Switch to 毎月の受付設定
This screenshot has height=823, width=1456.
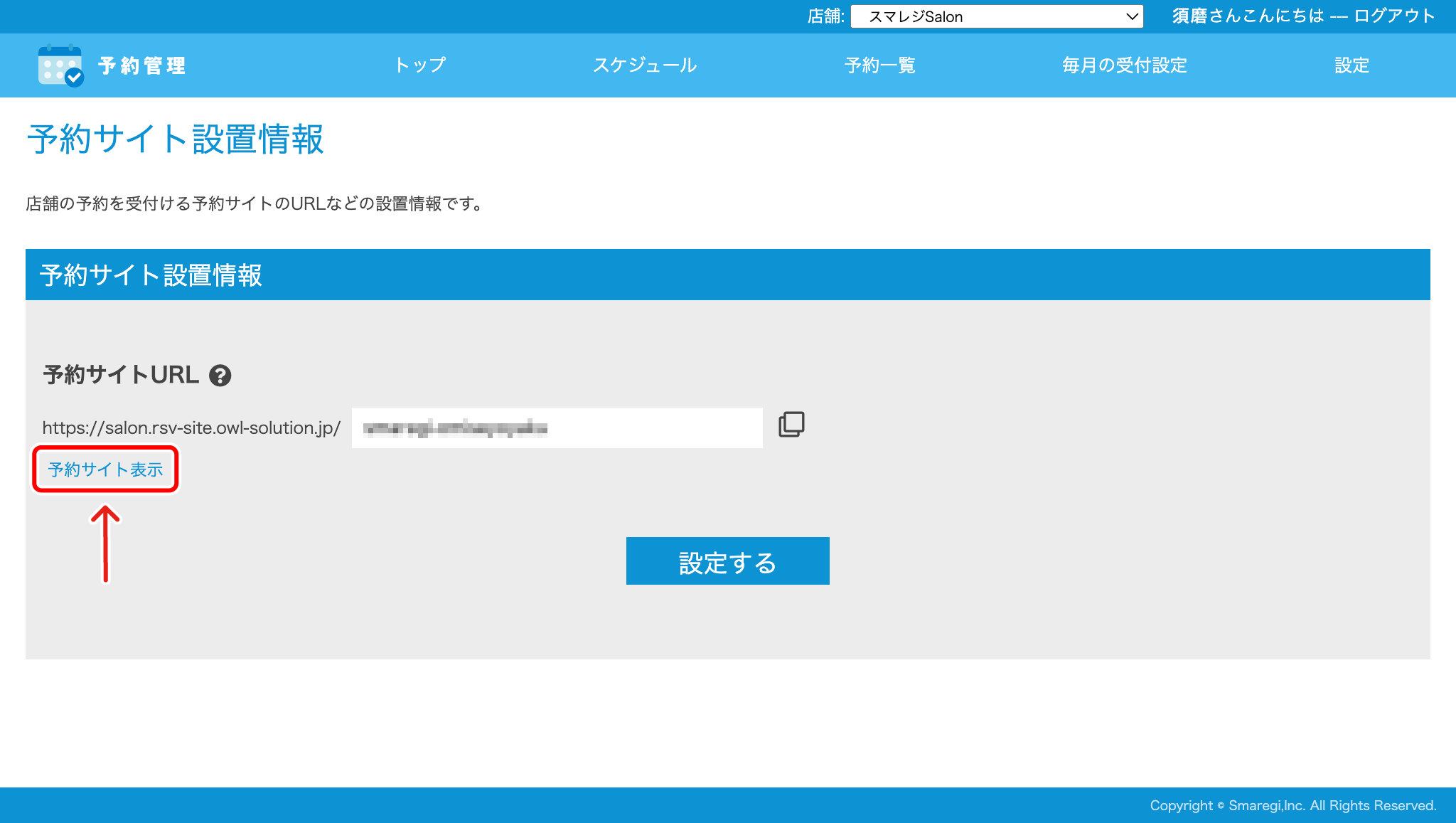click(1123, 65)
